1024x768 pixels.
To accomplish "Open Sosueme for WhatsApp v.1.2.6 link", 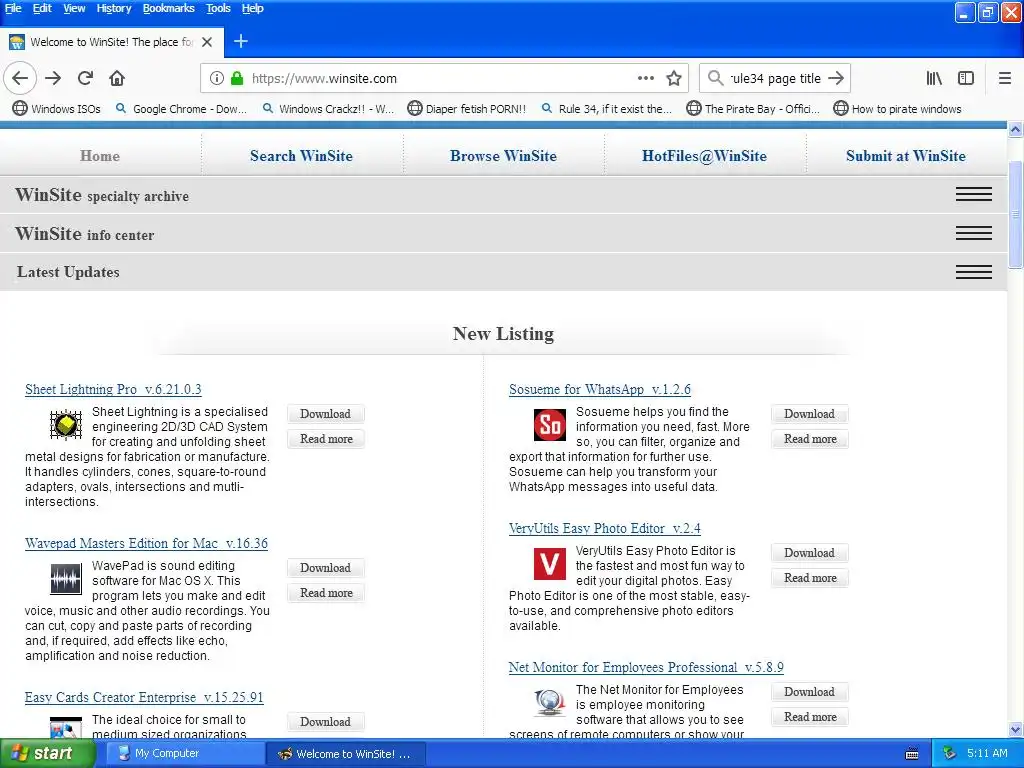I will pyautogui.click(x=600, y=389).
